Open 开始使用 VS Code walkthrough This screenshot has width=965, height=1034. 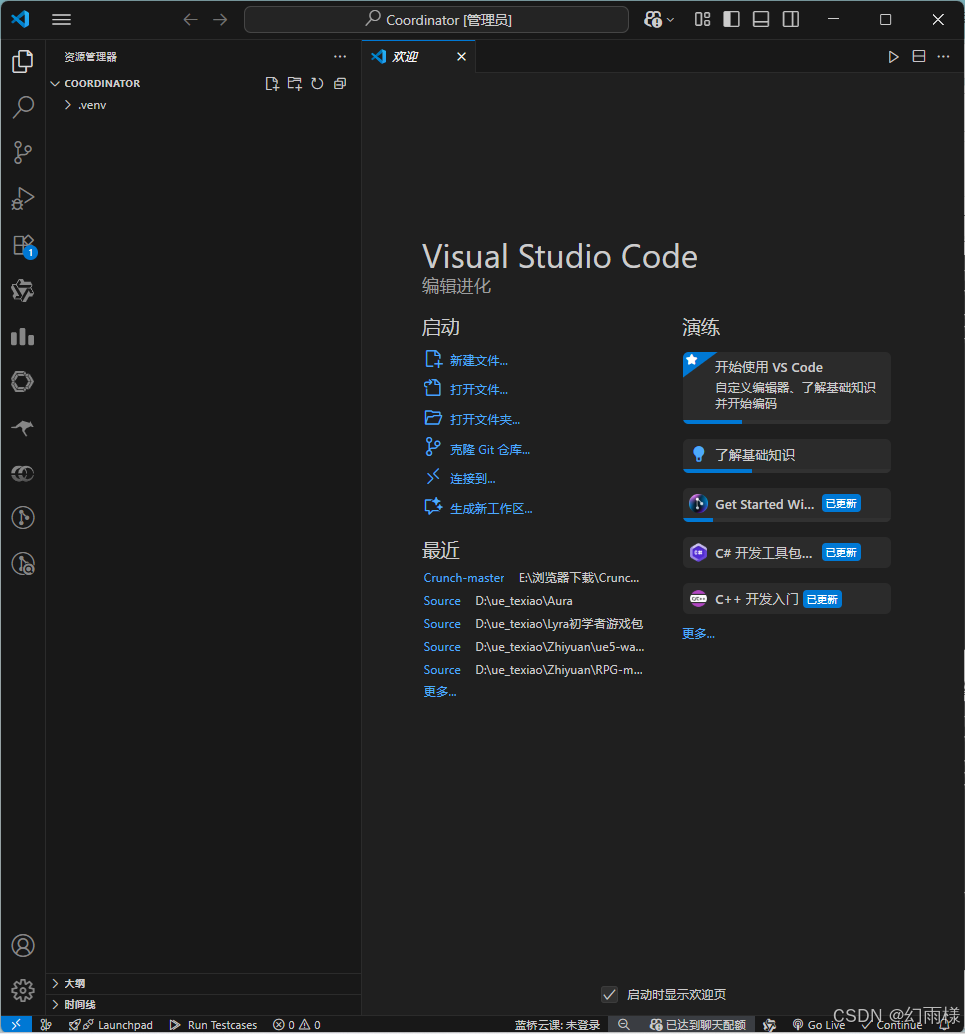[786, 388]
